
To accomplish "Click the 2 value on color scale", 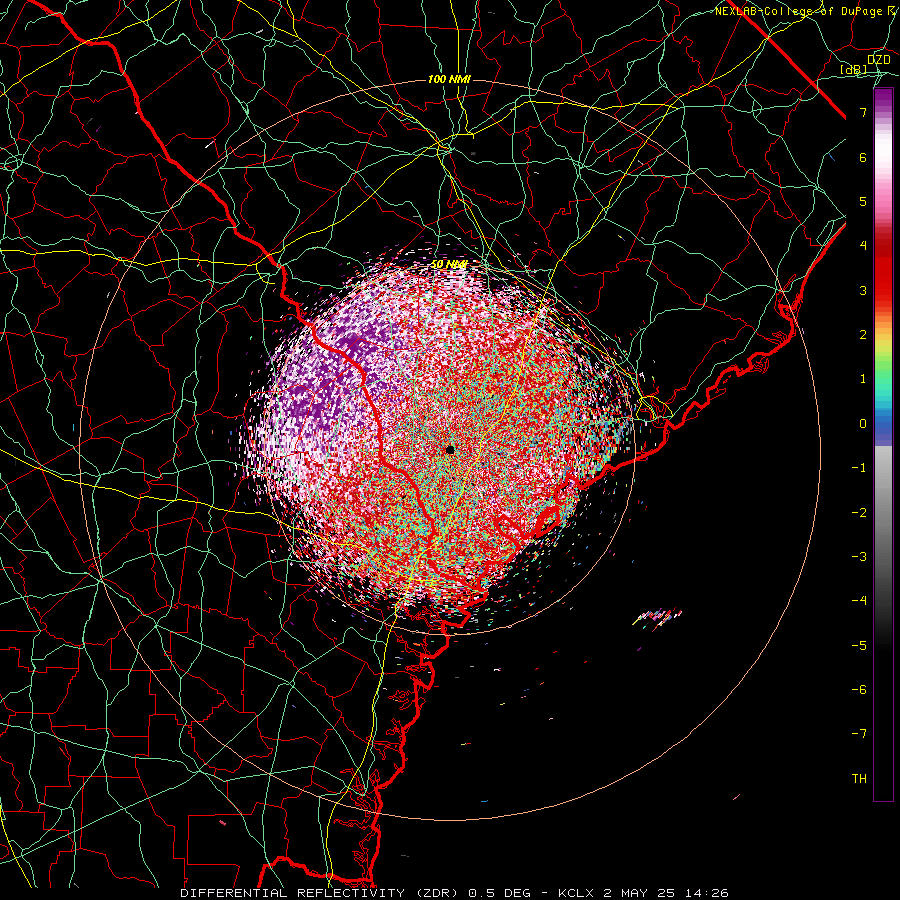I will [x=863, y=335].
